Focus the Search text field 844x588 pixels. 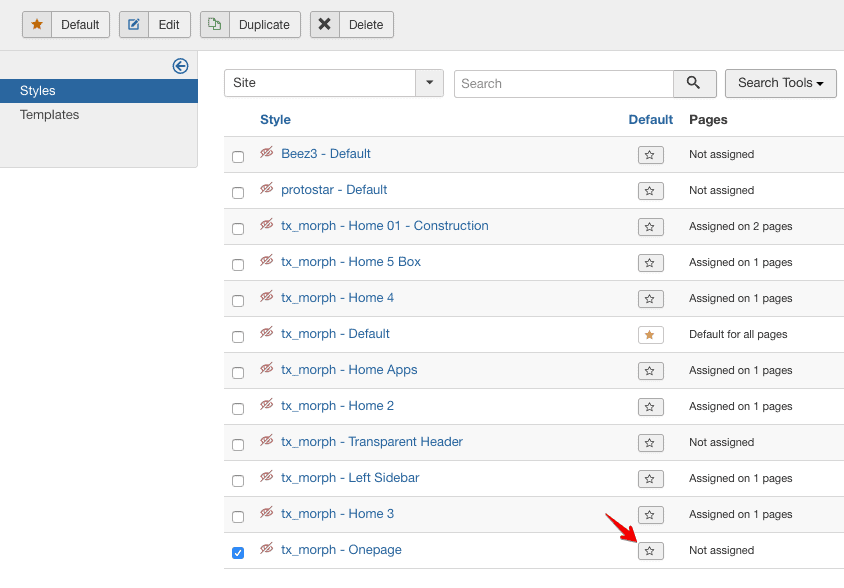564,83
